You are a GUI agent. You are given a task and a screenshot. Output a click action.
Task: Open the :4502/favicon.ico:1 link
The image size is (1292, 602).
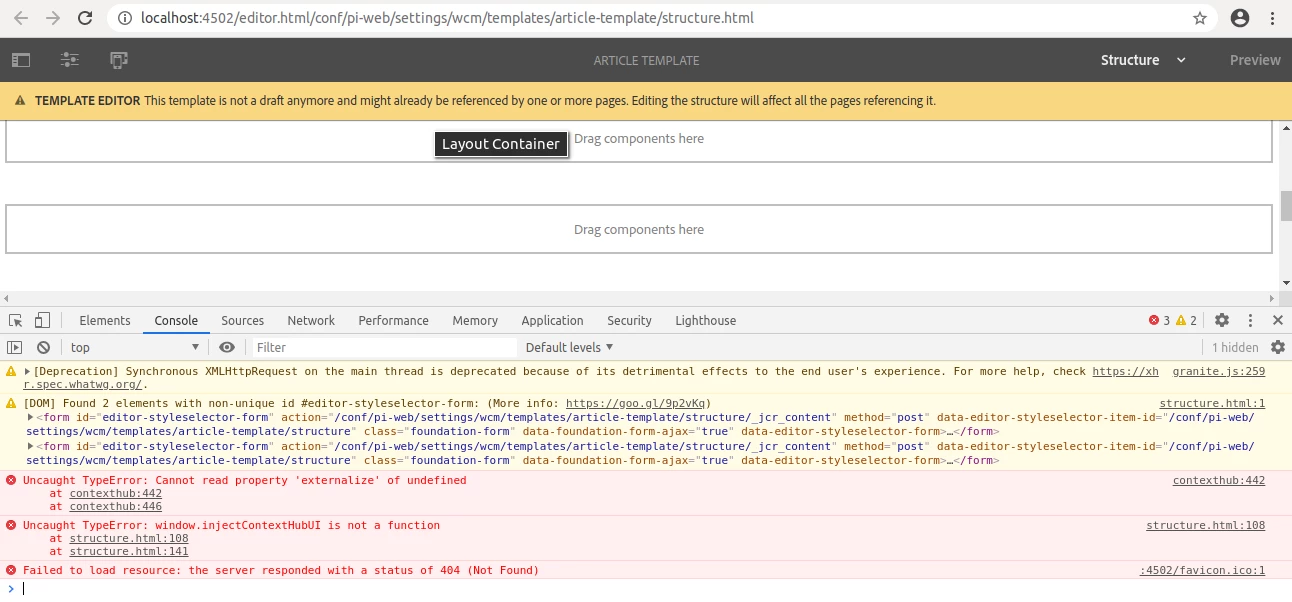(1203, 570)
